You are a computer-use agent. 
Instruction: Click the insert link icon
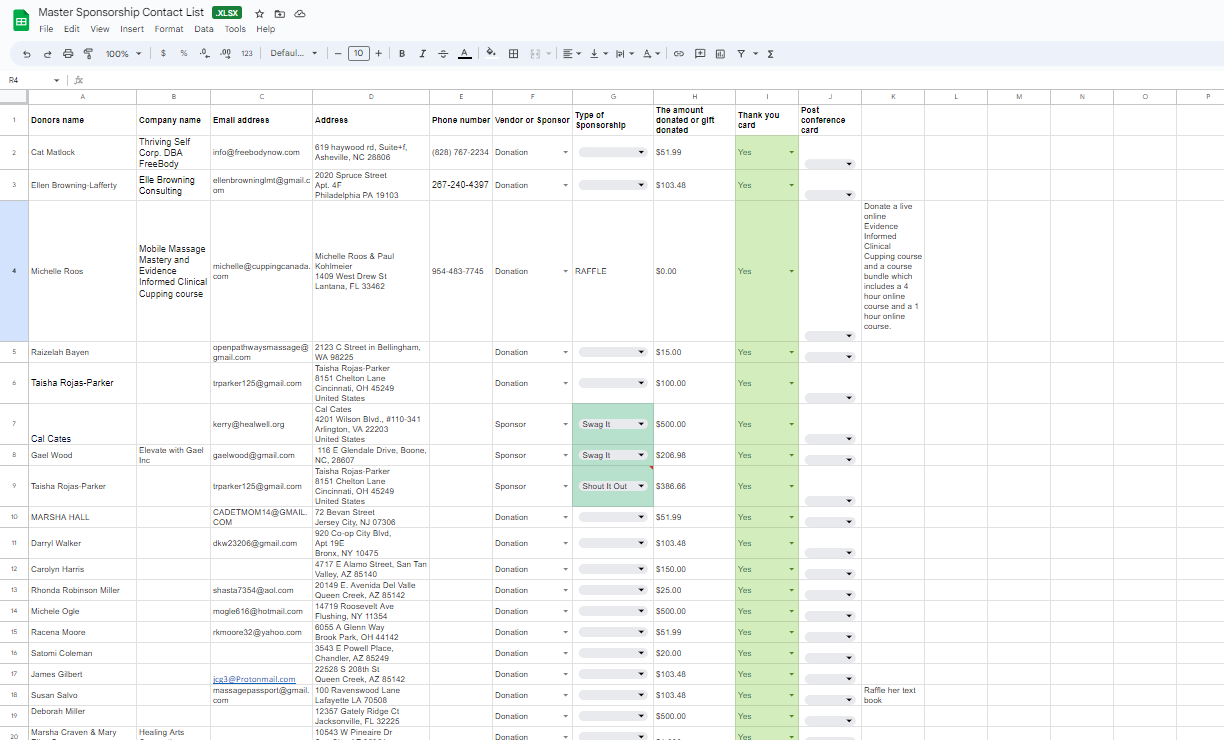coord(679,54)
